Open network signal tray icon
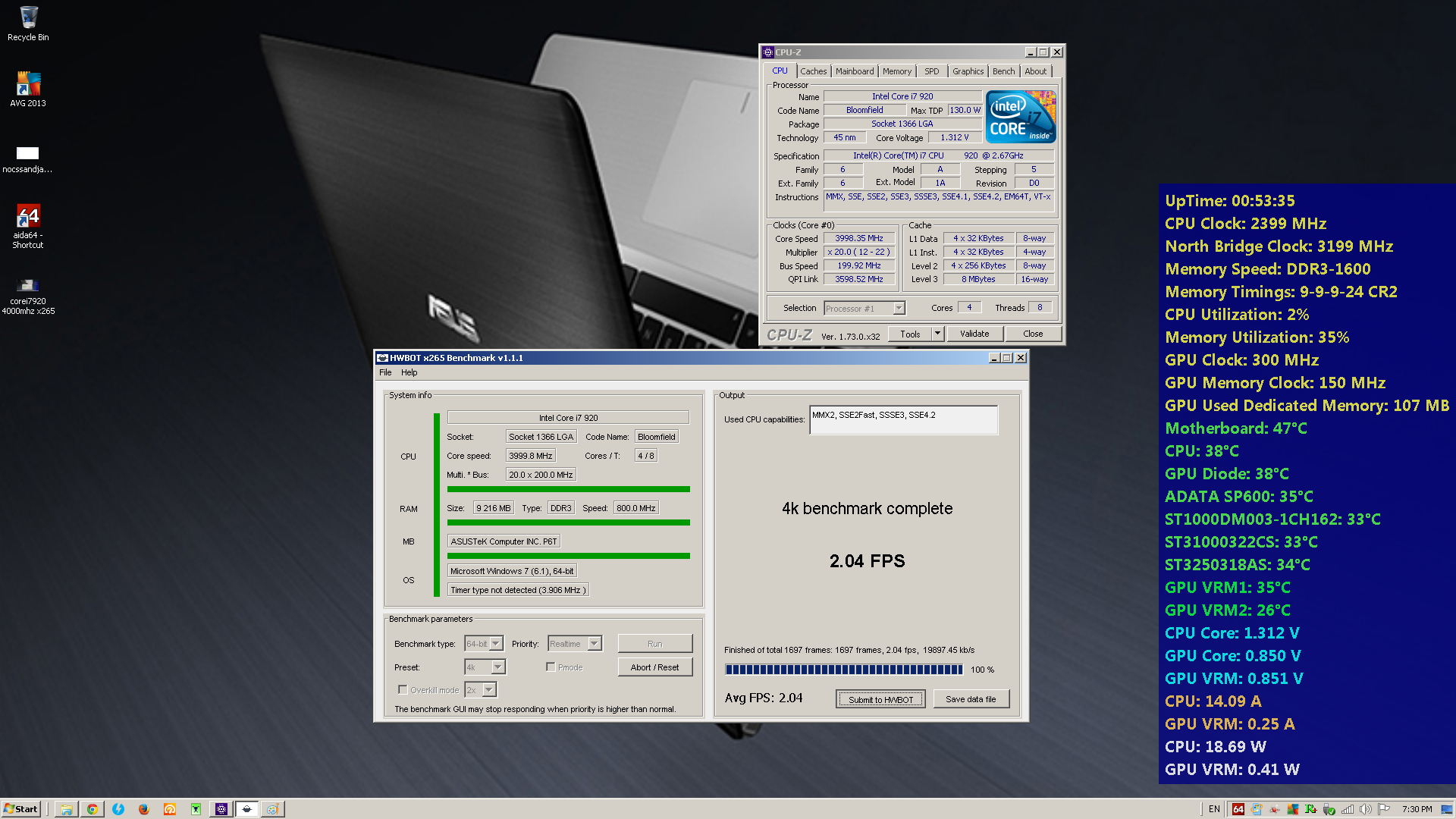 pos(1348,809)
